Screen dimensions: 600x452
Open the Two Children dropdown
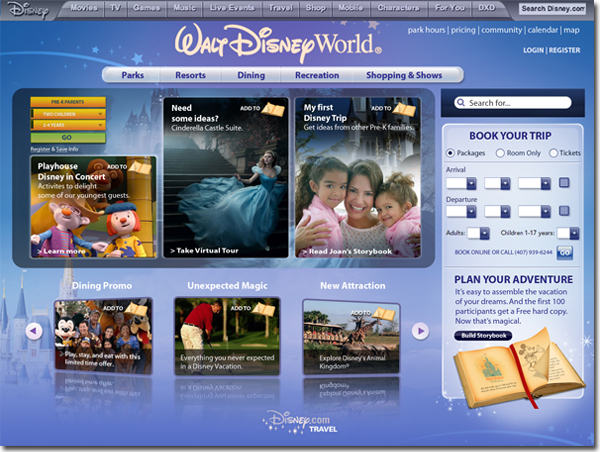pyautogui.click(x=68, y=114)
